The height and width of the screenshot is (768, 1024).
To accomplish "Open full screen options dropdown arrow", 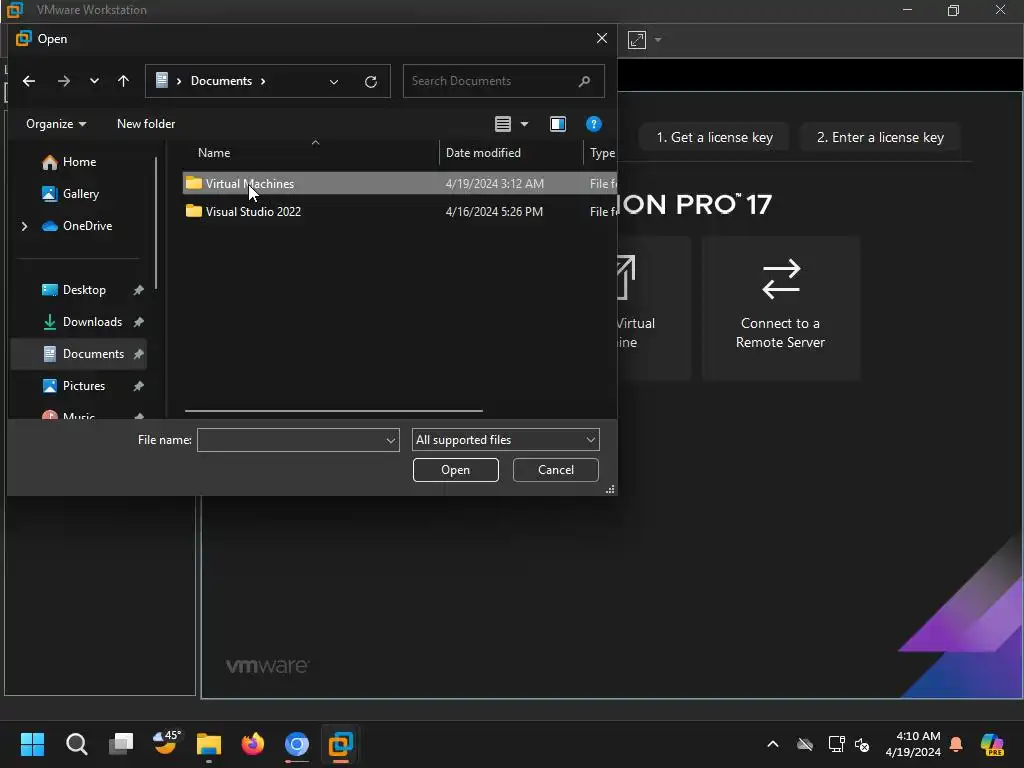I will [x=658, y=40].
